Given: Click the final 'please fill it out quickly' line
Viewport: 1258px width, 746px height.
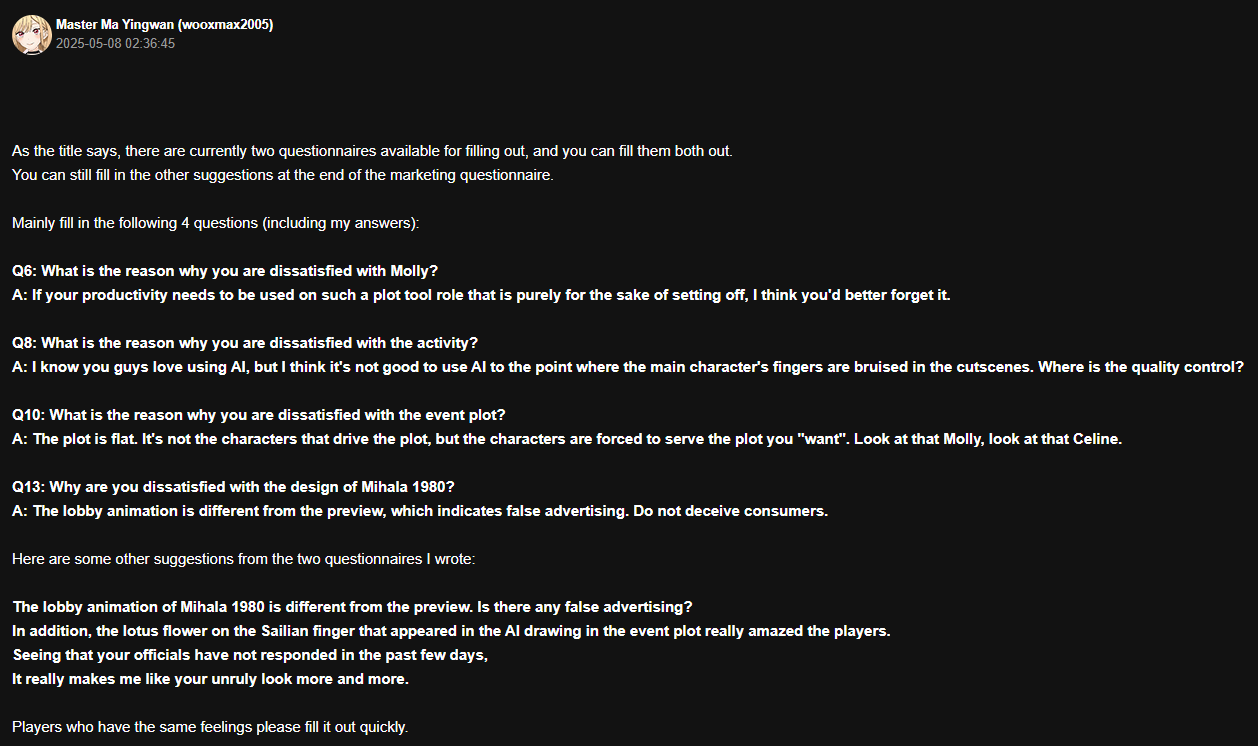Looking at the screenshot, I should pos(210,727).
